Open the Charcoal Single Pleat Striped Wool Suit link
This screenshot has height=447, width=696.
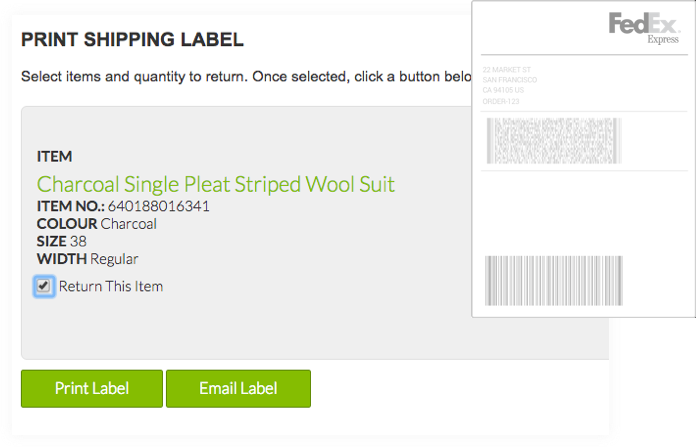pyautogui.click(x=215, y=184)
